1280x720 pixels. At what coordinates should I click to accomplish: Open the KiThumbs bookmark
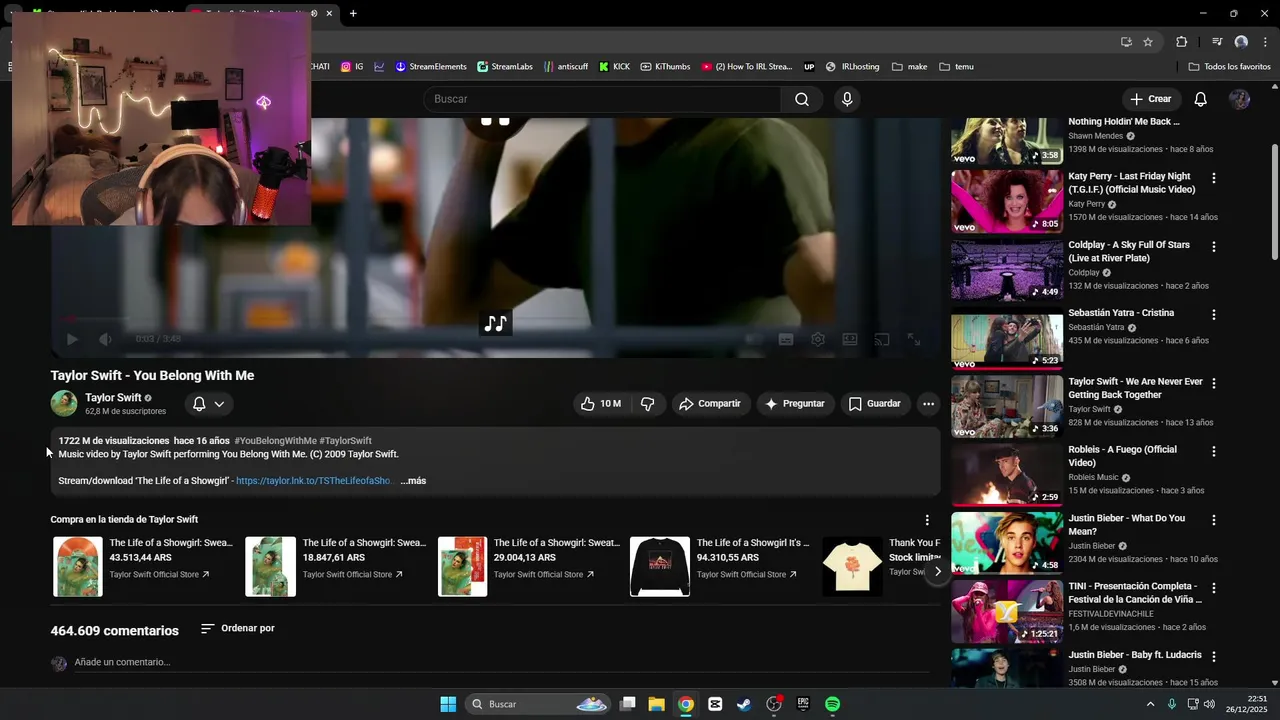(x=665, y=67)
